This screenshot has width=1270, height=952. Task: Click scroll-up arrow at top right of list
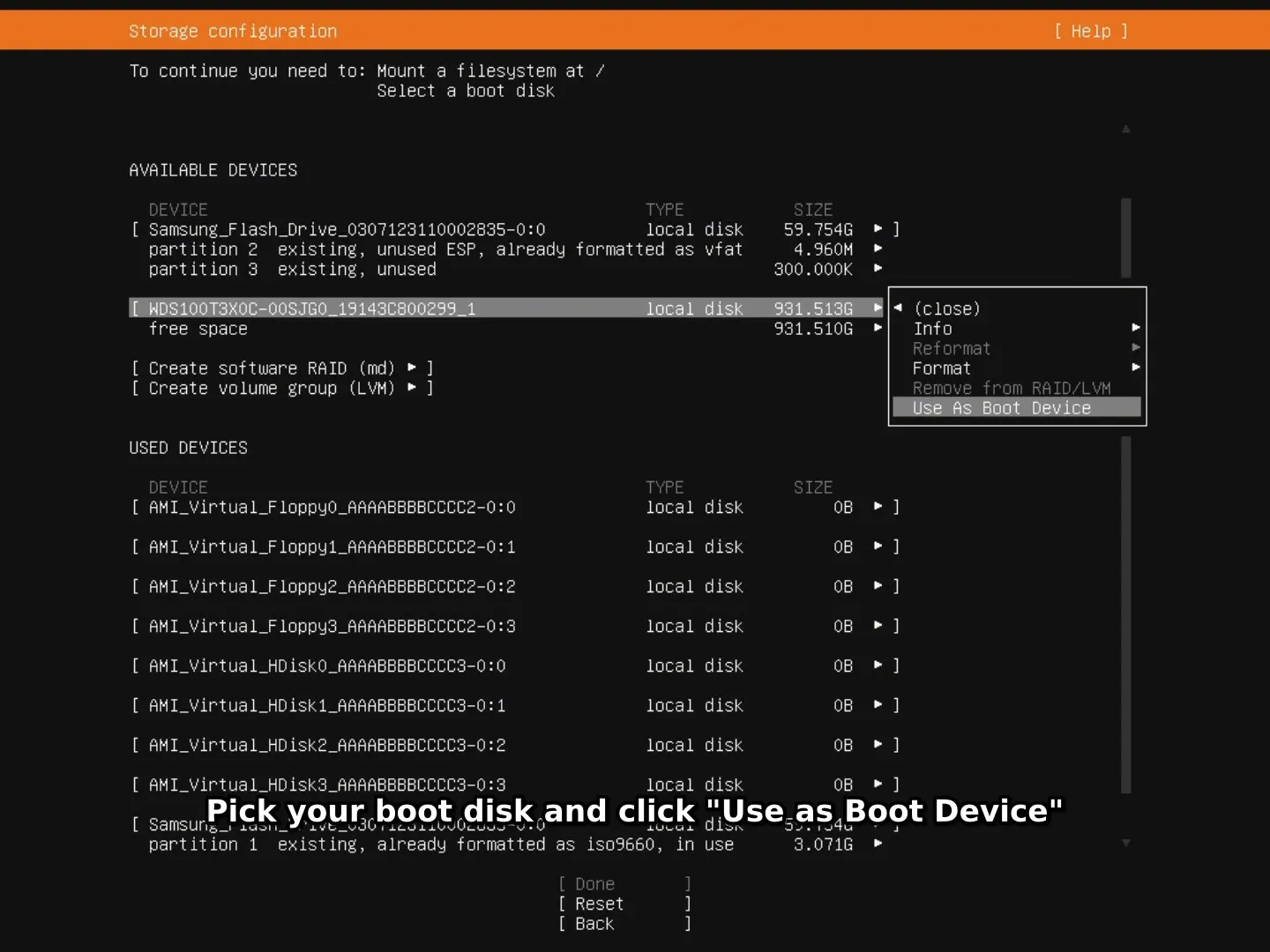click(x=1126, y=130)
